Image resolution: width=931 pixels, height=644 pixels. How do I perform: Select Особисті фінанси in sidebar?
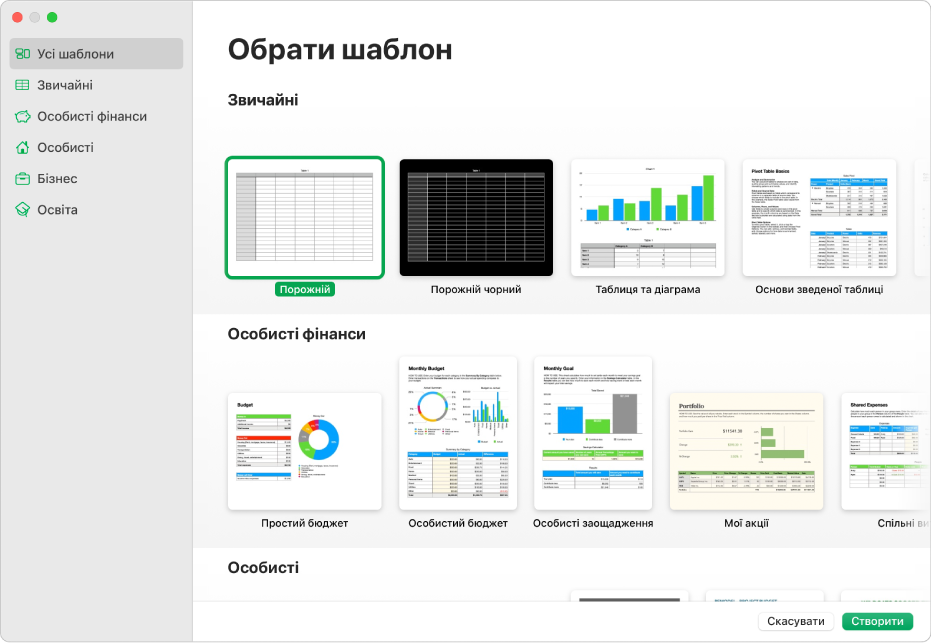(96, 116)
